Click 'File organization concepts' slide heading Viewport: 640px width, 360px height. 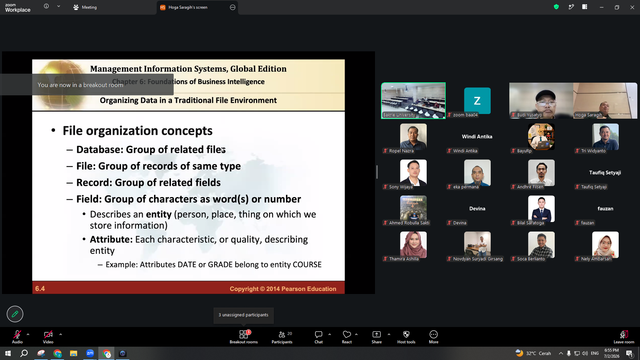pos(138,131)
